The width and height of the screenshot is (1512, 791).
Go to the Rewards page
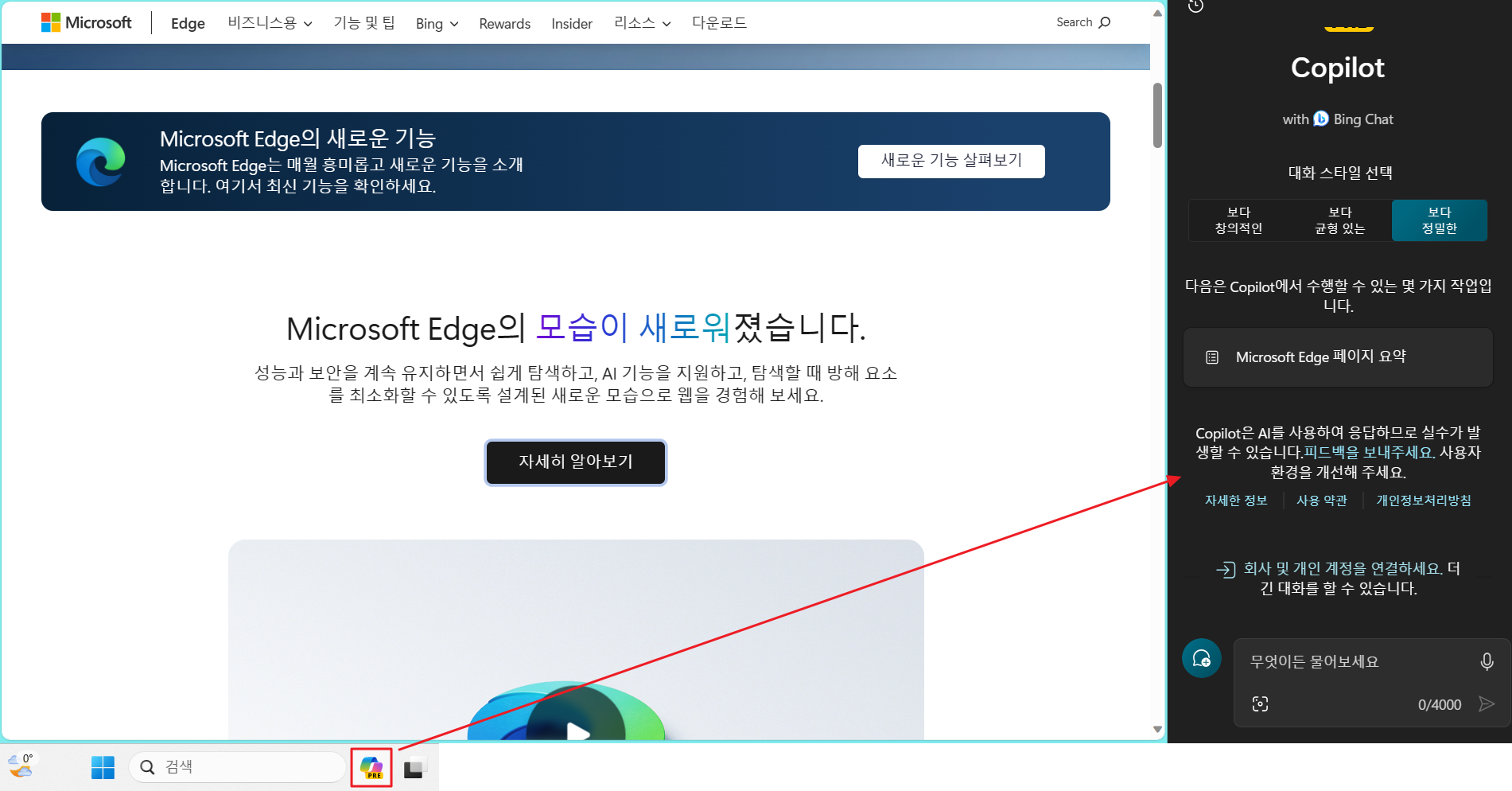click(x=504, y=24)
